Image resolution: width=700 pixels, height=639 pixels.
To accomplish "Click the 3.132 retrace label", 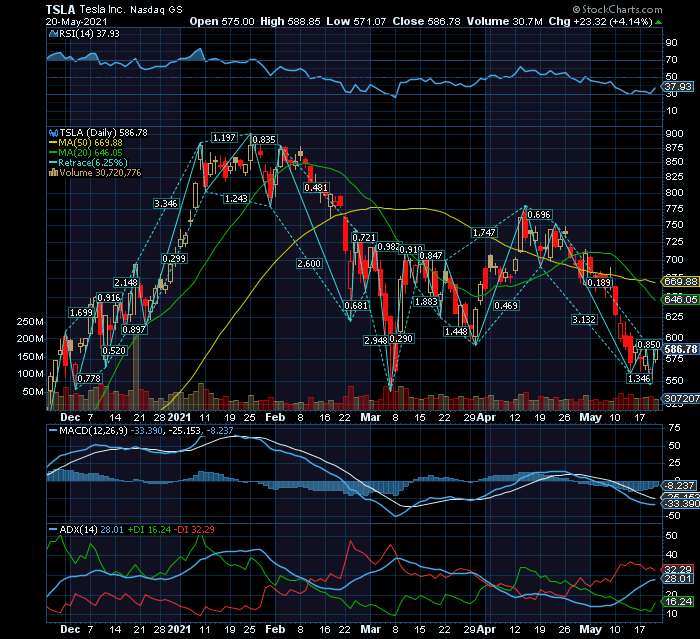I will click(584, 319).
